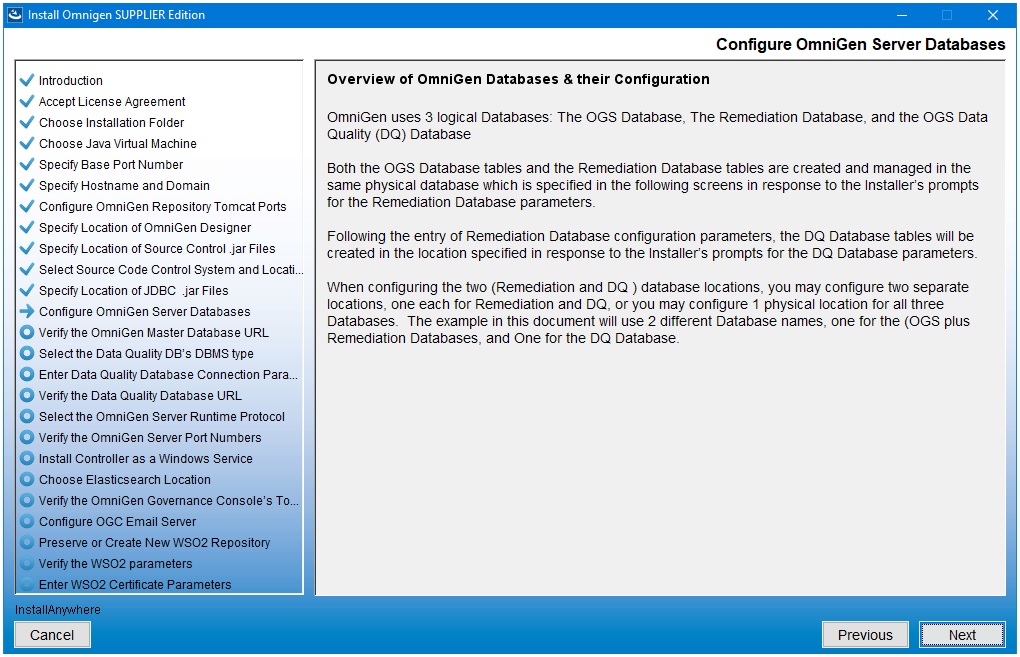Click the checkmark icon beside Introduction
This screenshot has height=657, width=1020.
[27, 80]
